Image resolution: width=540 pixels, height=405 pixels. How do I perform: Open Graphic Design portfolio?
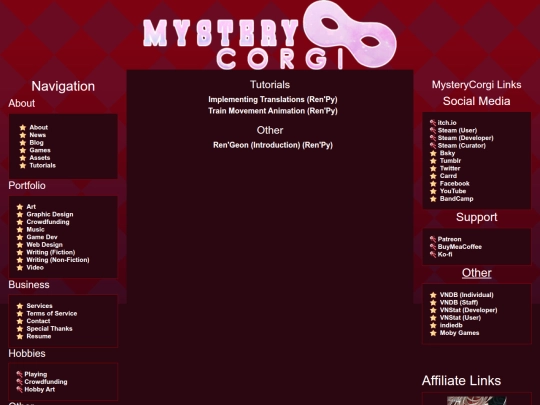50,214
